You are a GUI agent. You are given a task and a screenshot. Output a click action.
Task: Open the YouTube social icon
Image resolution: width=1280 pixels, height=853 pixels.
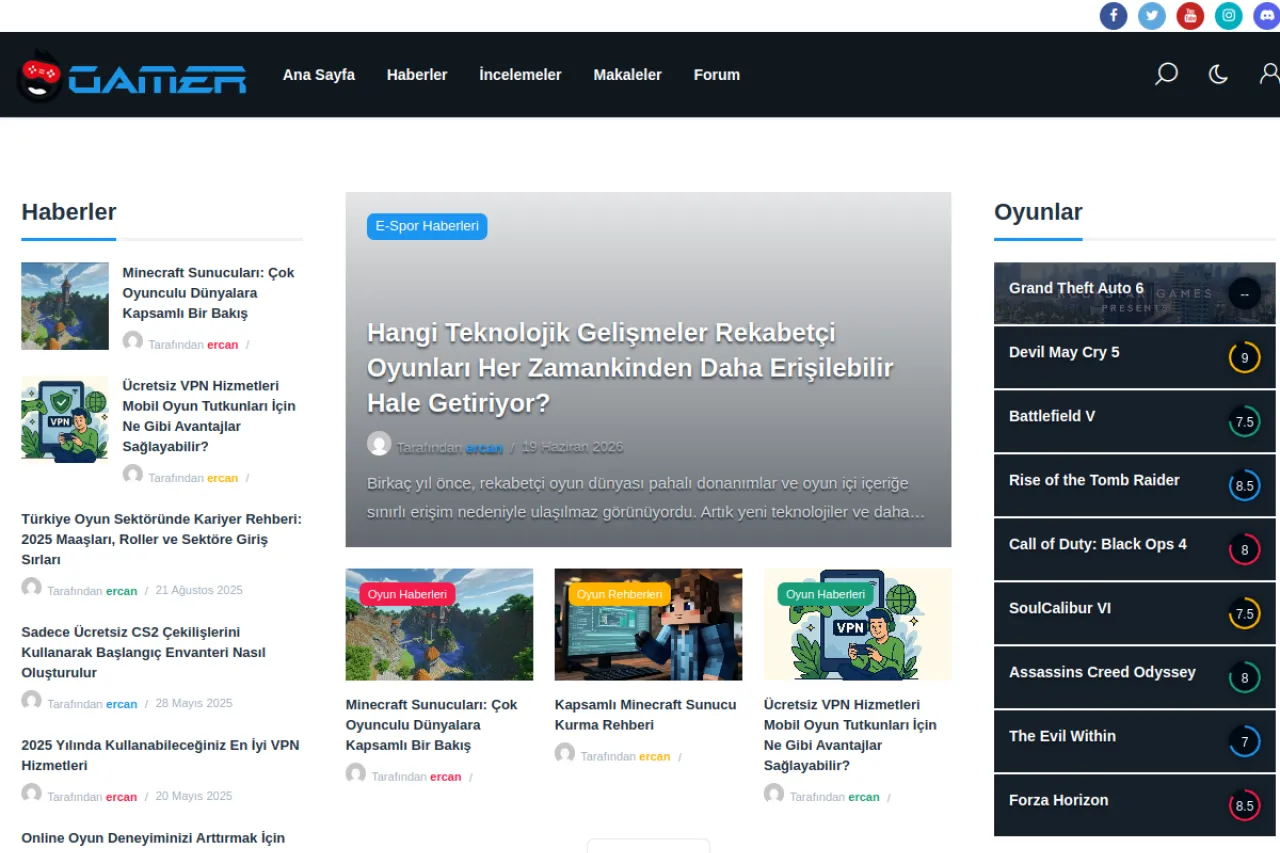[1190, 16]
